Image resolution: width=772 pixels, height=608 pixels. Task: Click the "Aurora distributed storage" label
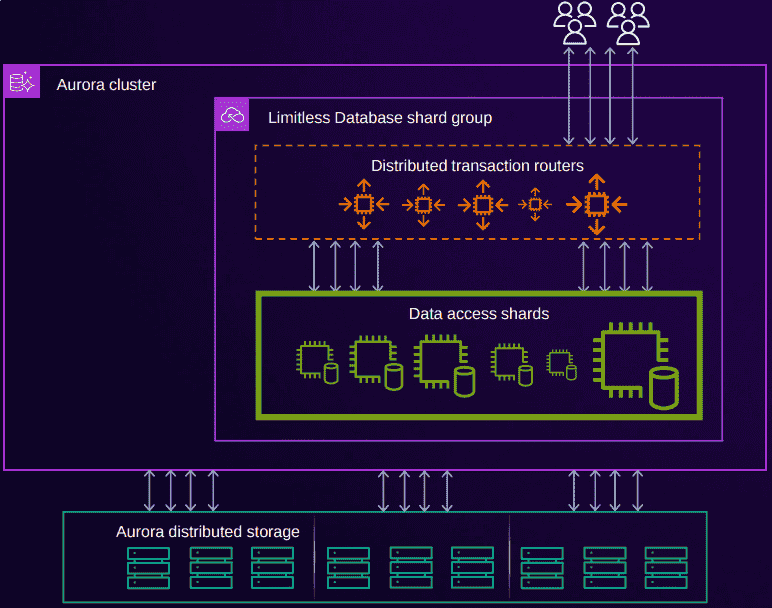pos(208,531)
